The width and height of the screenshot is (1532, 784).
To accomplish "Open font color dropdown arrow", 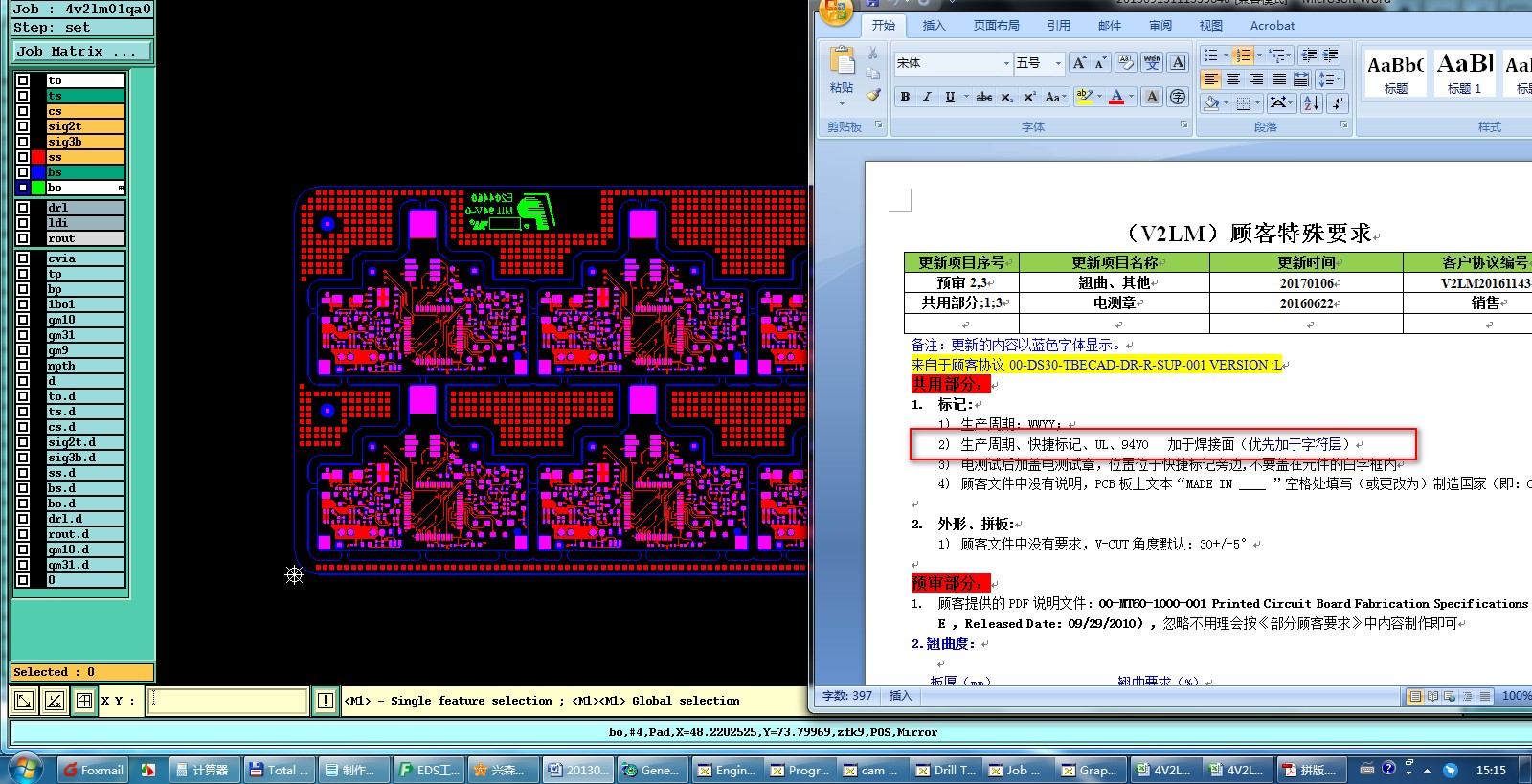I will 1131,97.
